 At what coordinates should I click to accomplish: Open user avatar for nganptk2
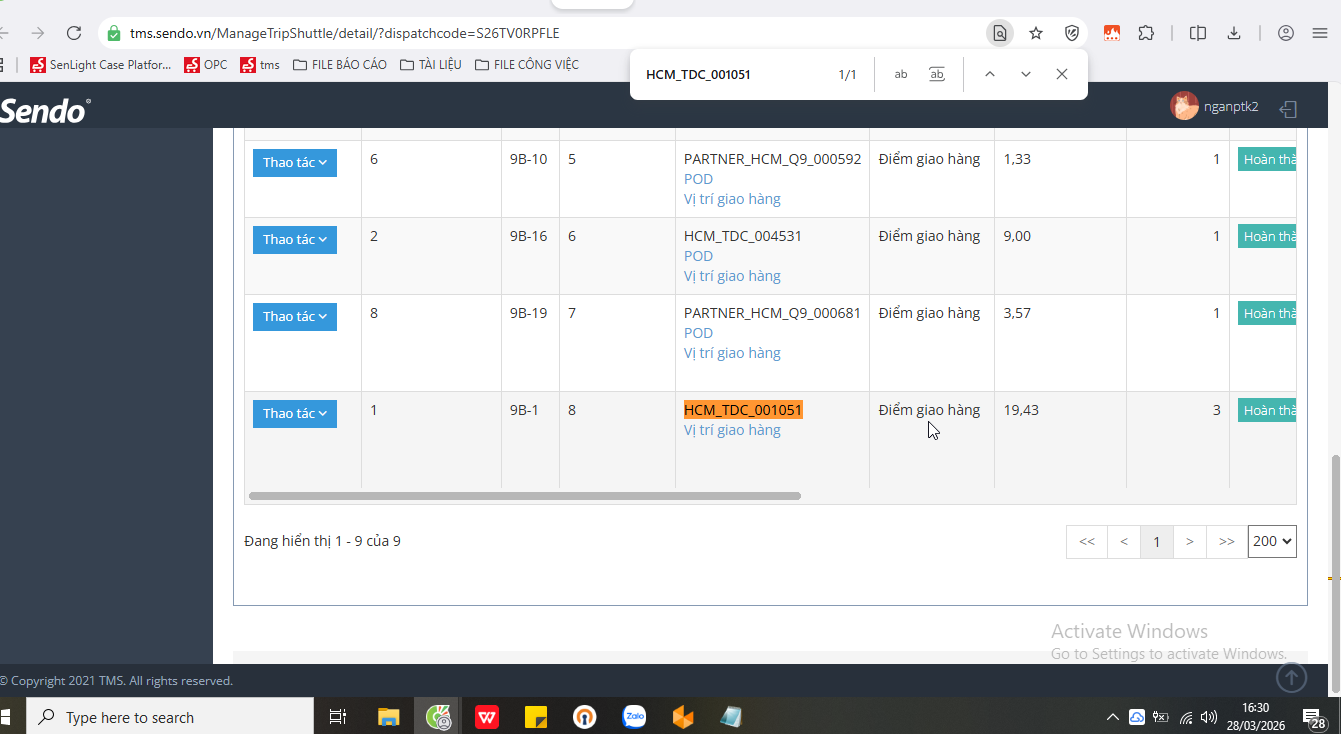[x=1184, y=106]
